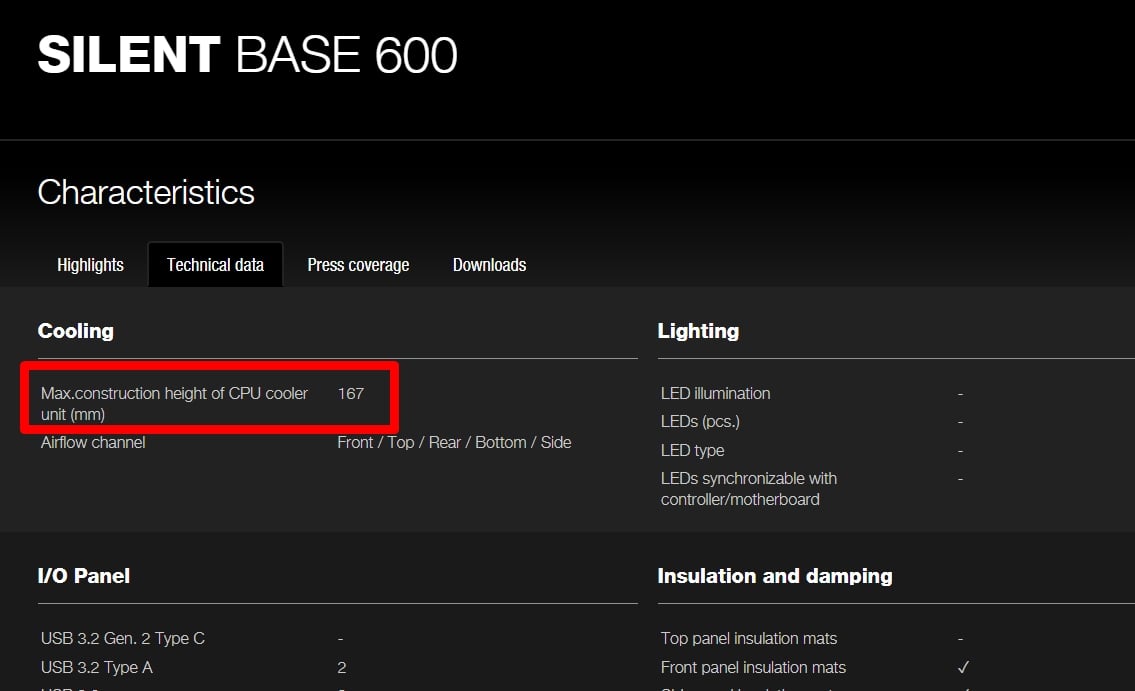Image resolution: width=1135 pixels, height=691 pixels.
Task: Click the Insulation and damping heading
Action: point(775,576)
